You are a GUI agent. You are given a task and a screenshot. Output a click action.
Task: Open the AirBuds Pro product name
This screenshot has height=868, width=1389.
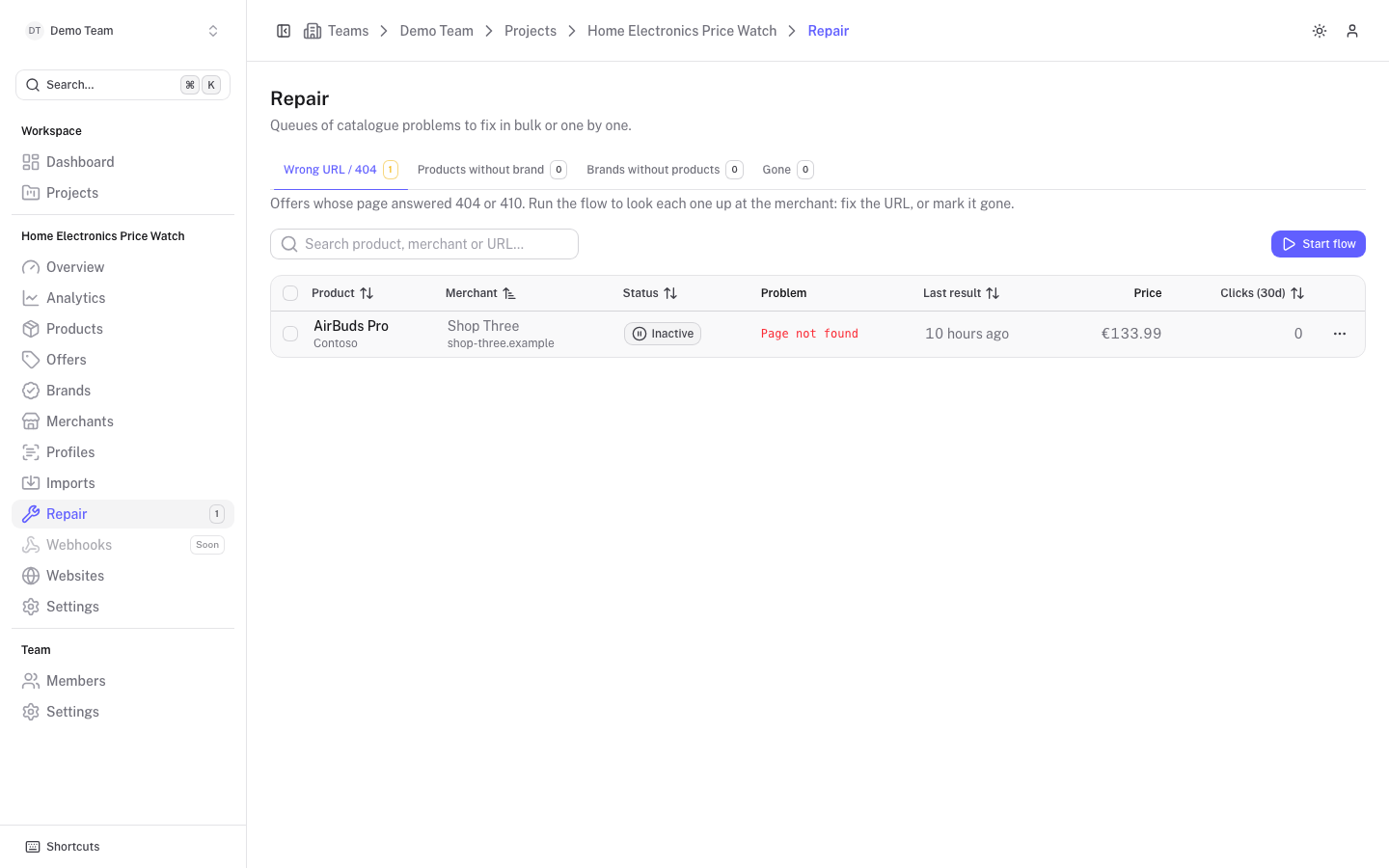click(x=351, y=326)
